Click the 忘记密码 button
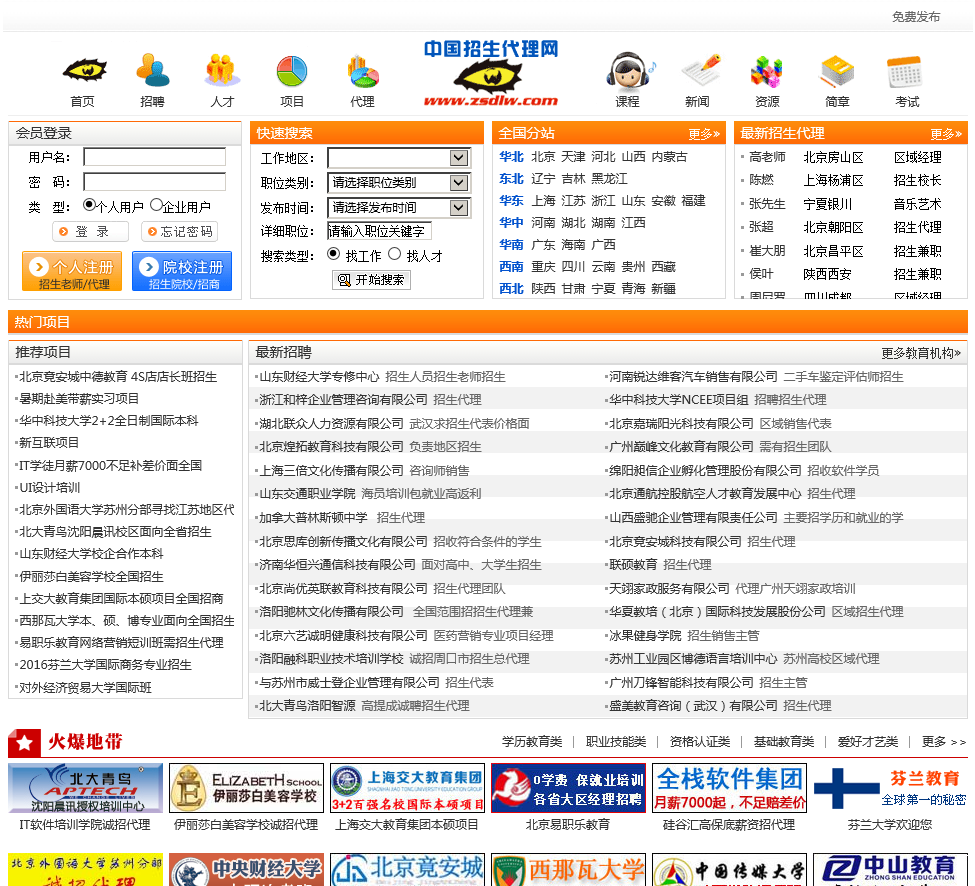 coord(179,231)
